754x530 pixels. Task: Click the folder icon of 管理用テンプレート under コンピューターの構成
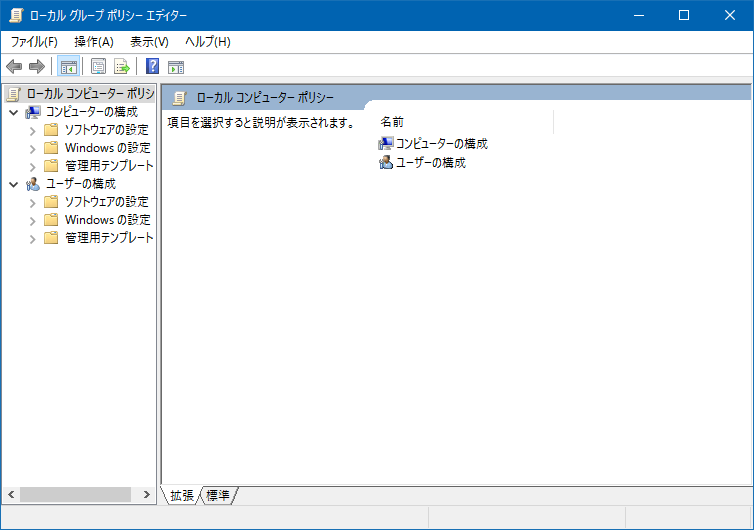pos(51,166)
